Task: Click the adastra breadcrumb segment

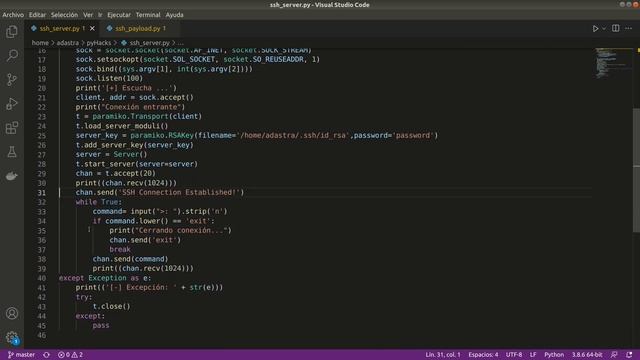Action: [x=67, y=42]
